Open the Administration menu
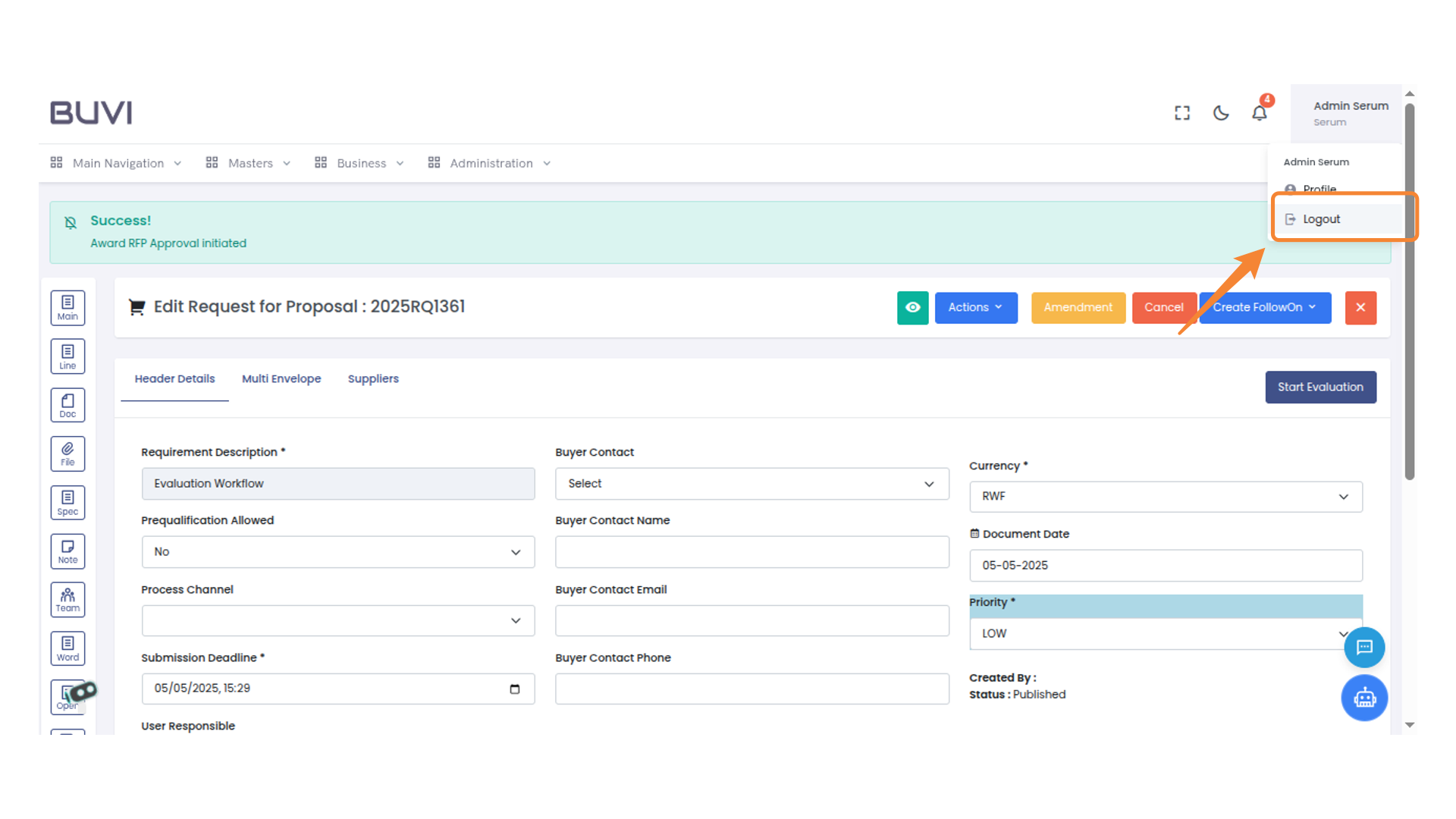The height and width of the screenshot is (819, 1456). (x=489, y=163)
